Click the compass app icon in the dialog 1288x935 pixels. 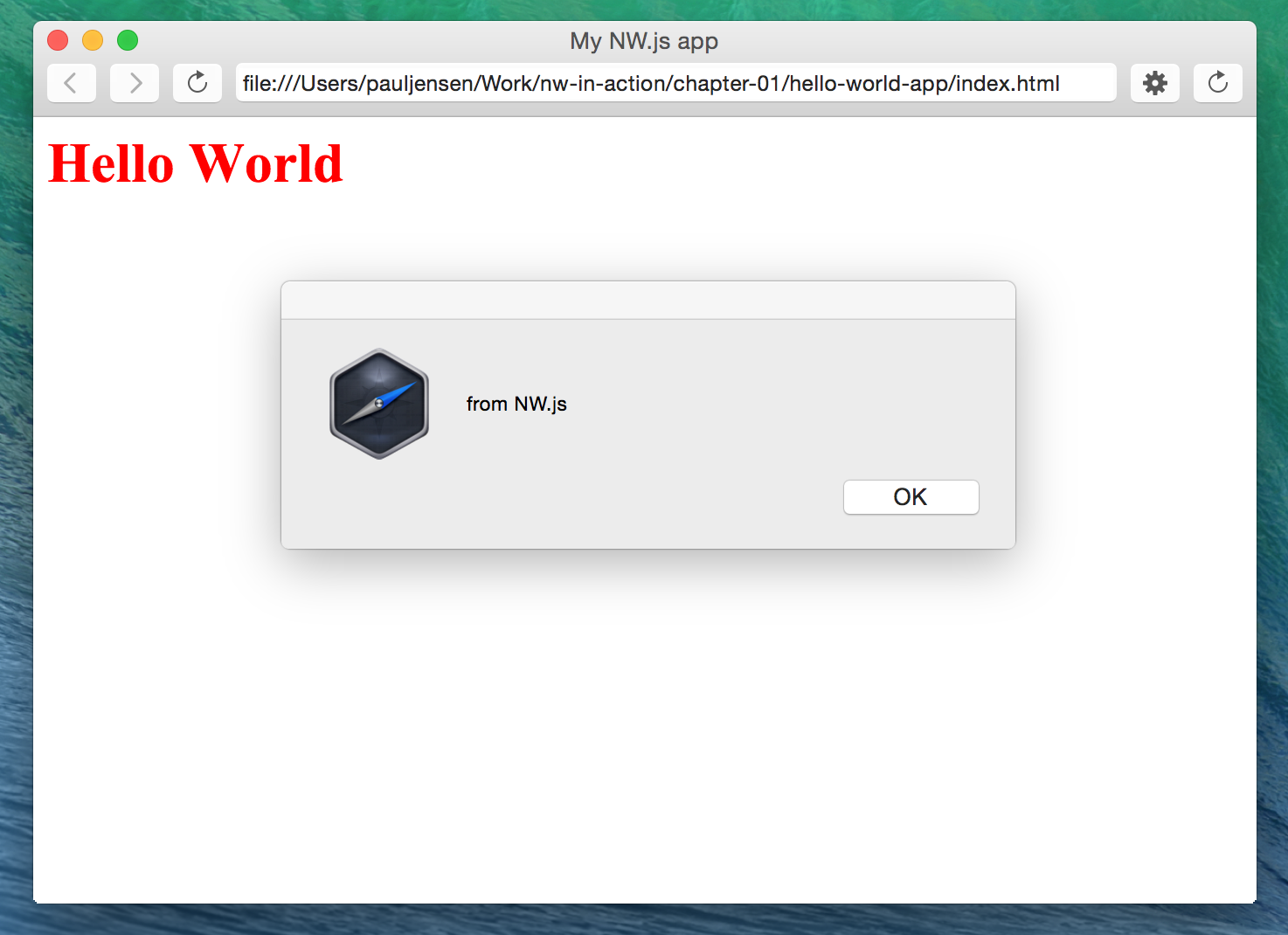coord(379,404)
